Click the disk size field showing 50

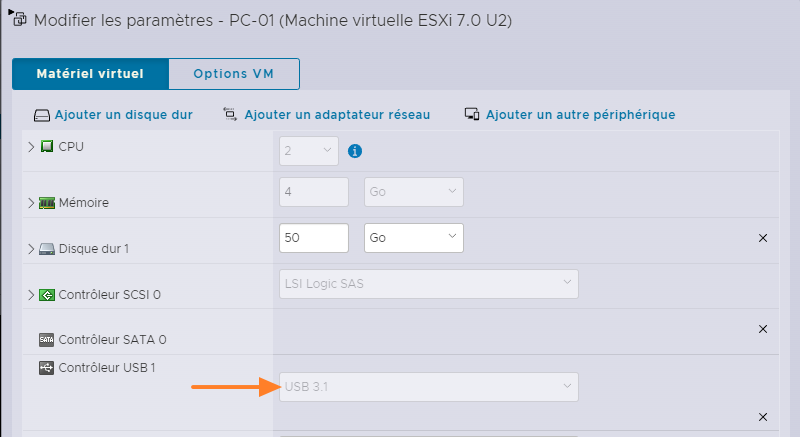click(x=312, y=238)
